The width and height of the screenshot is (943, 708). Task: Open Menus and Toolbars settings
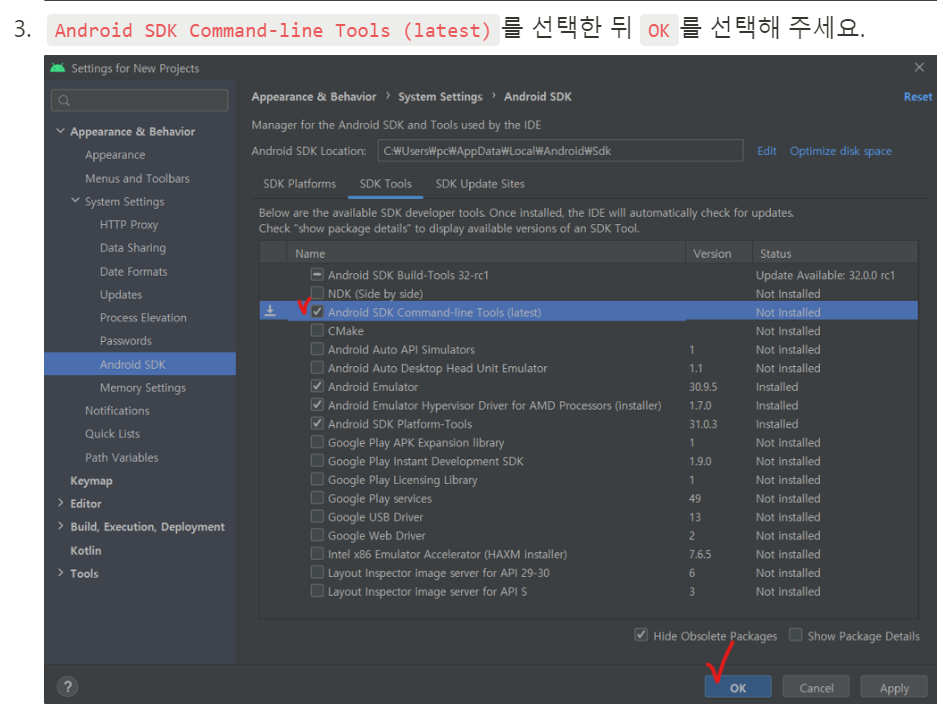coord(137,179)
